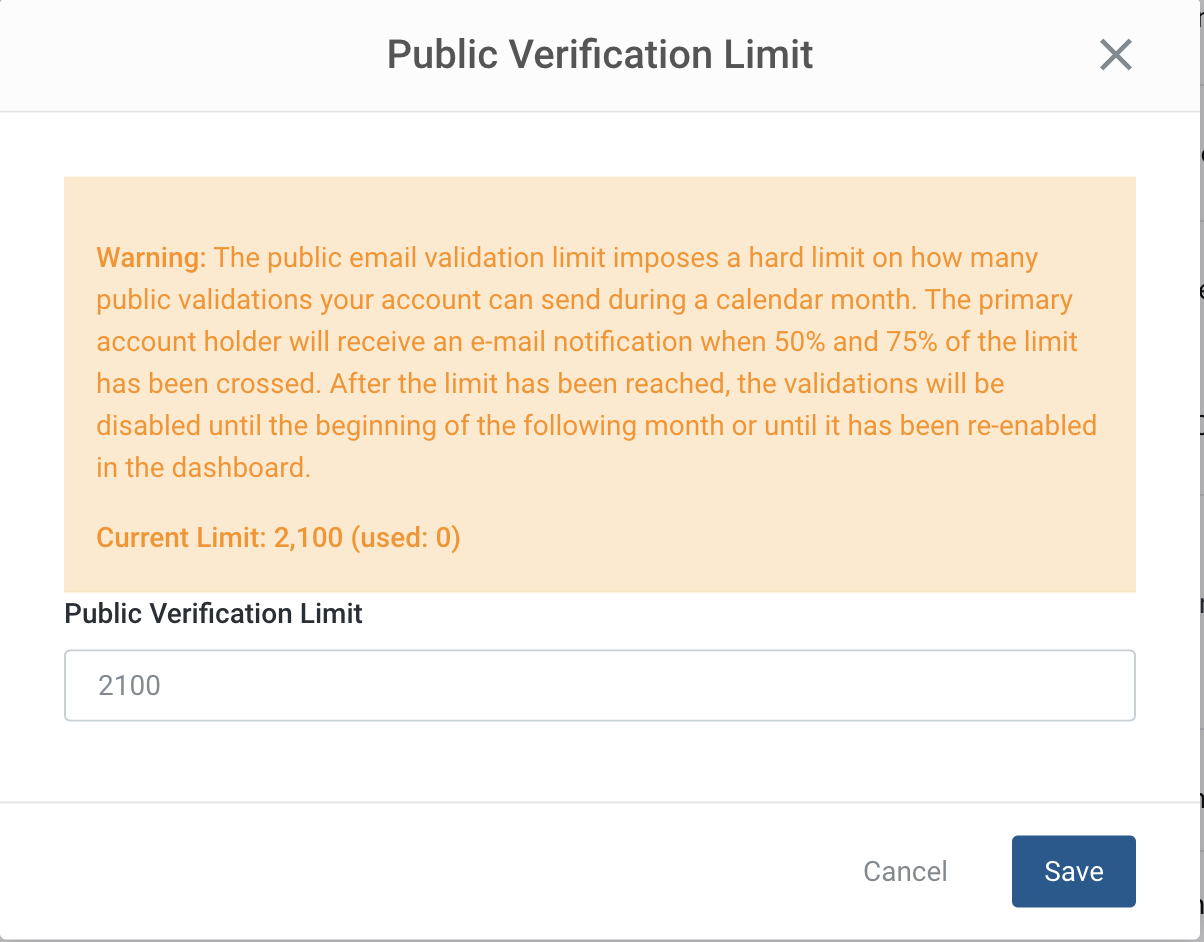Cancel the limit change
The image size is (1204, 942).
[905, 871]
